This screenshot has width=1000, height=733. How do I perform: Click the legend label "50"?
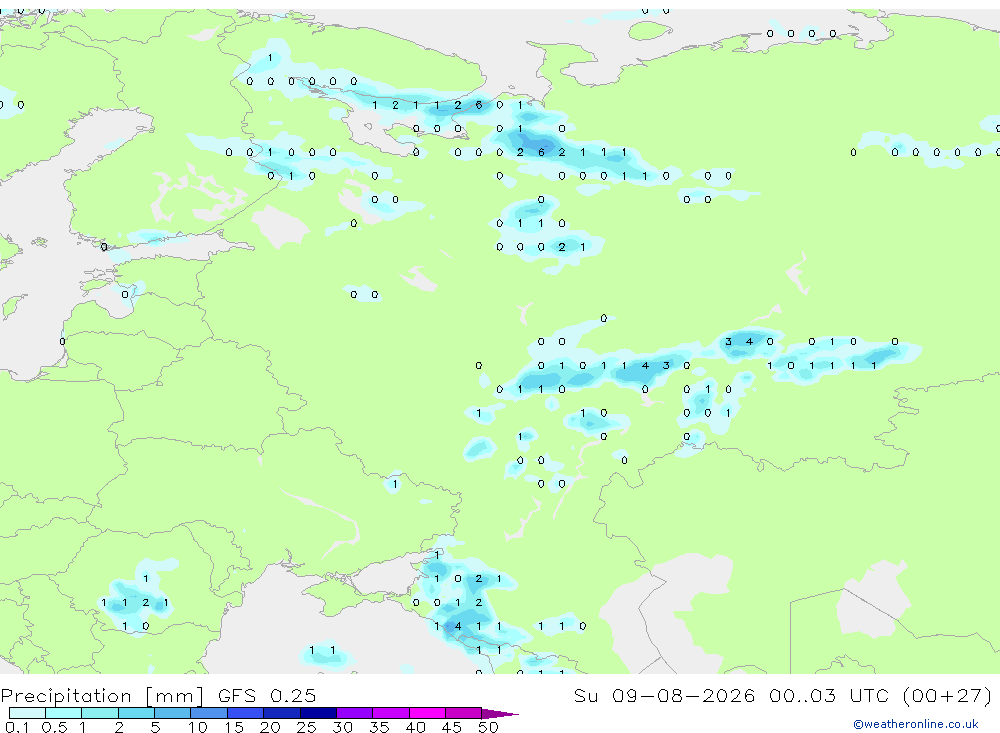coord(488,727)
